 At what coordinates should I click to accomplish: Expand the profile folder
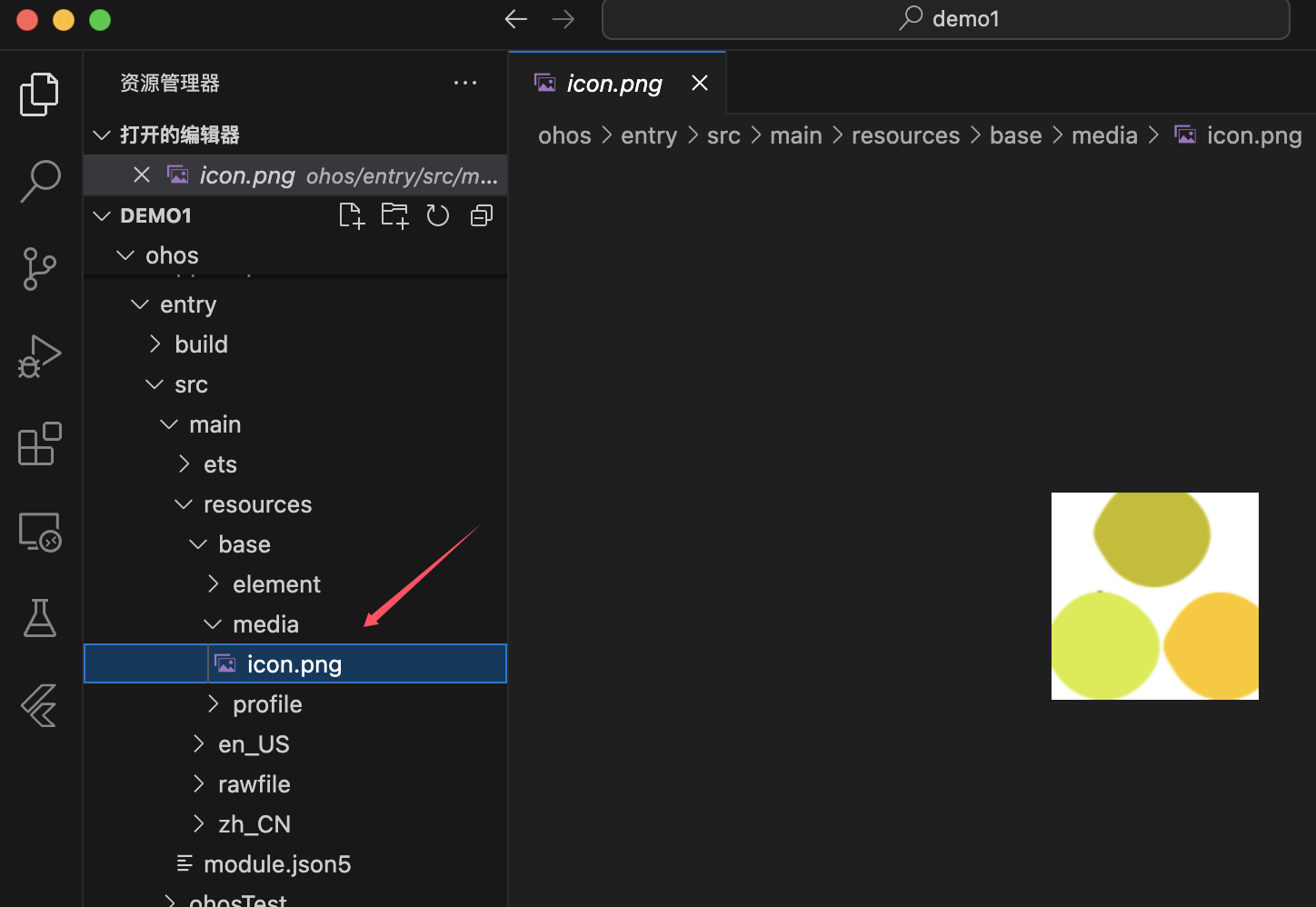tap(295, 704)
